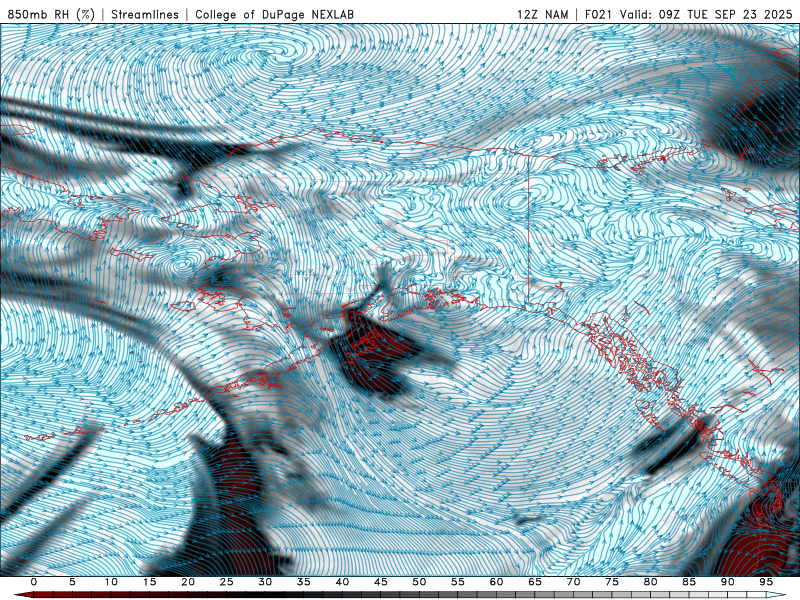Screen dimensions: 800x600
Task: Click the 15 value on the RH scale
Action: click(x=149, y=582)
